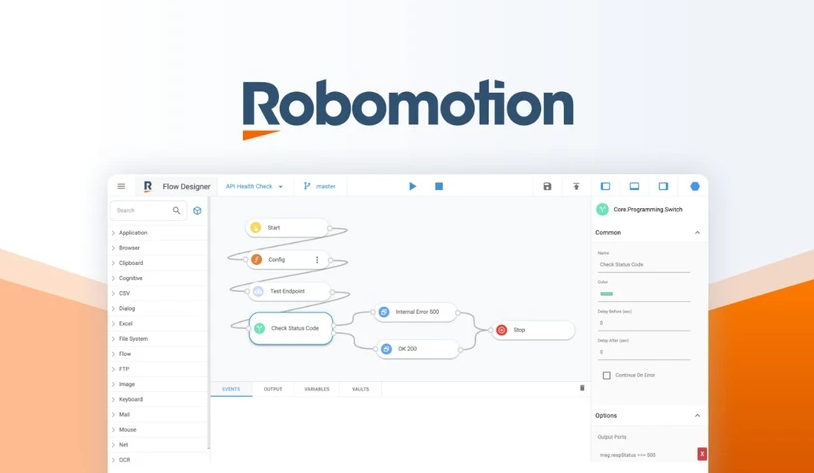Enable the Continue On Error checkbox
Screen dimensions: 814x473
606,375
